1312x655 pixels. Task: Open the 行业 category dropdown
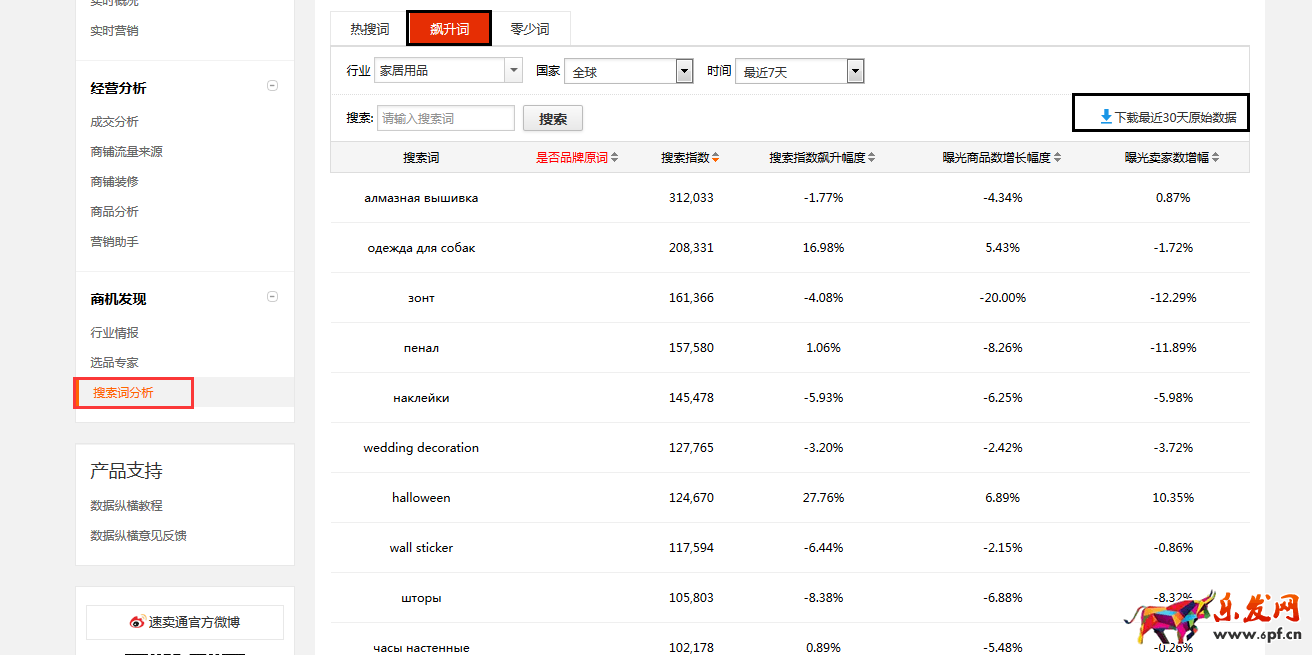pos(448,70)
